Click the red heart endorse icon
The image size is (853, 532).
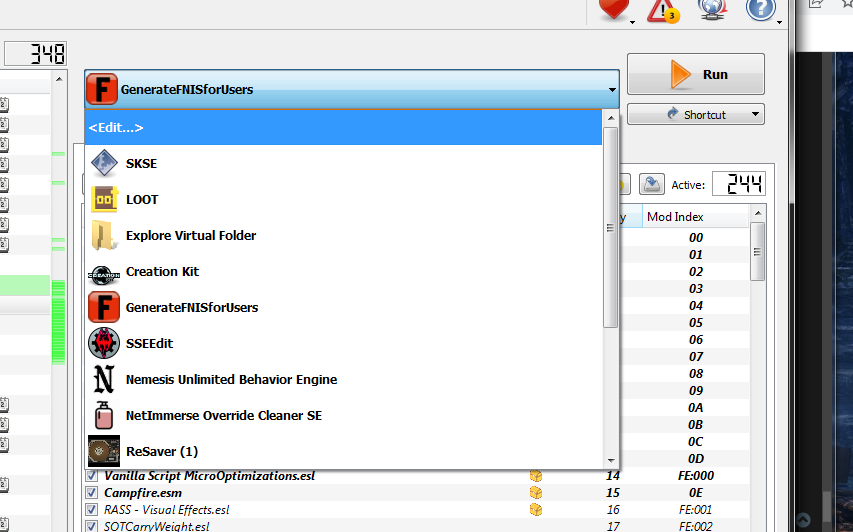coord(613,9)
